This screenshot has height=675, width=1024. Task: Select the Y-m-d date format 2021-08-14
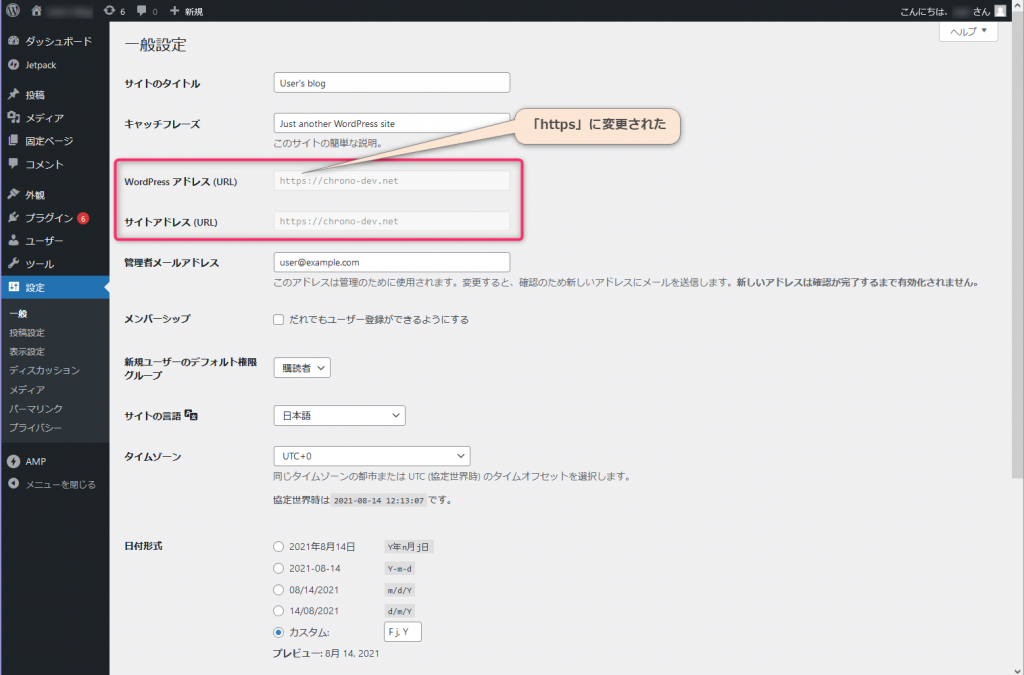tap(279, 568)
